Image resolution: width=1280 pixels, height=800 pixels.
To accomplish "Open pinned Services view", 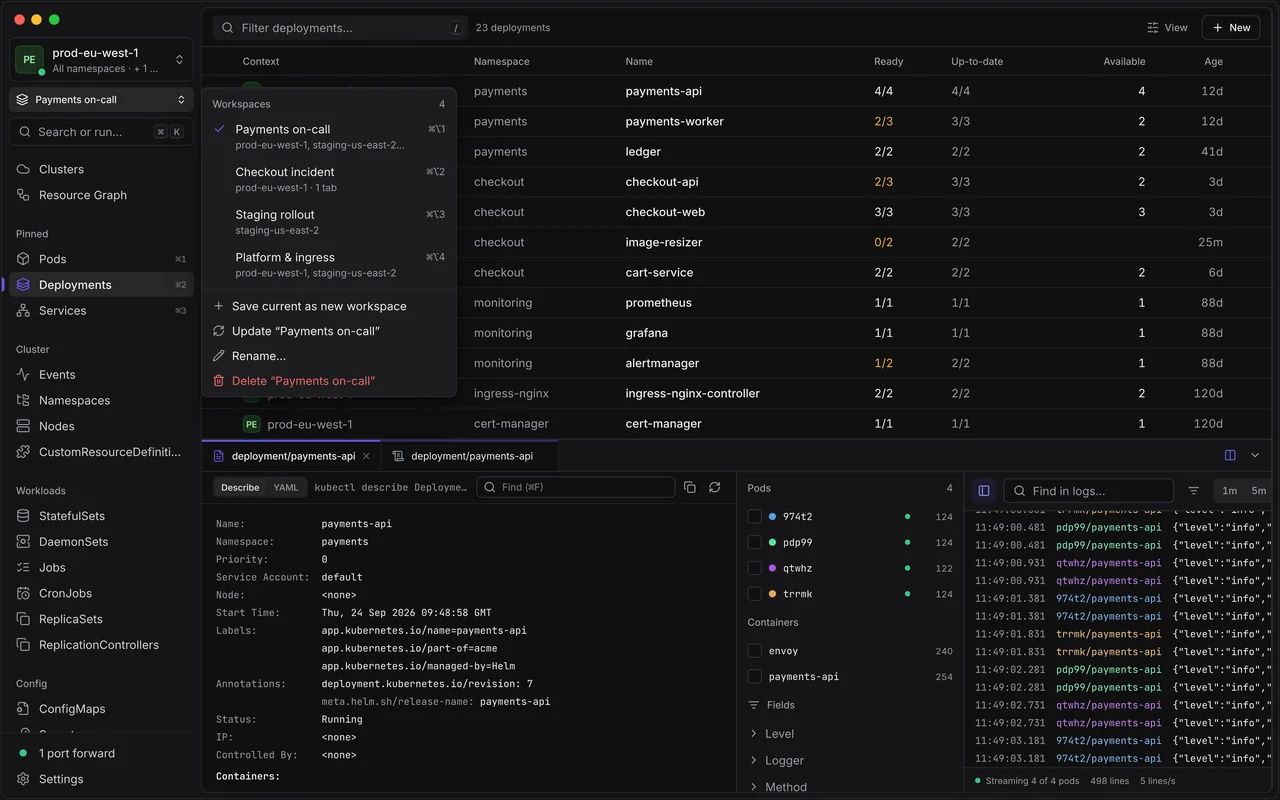I will [101, 311].
